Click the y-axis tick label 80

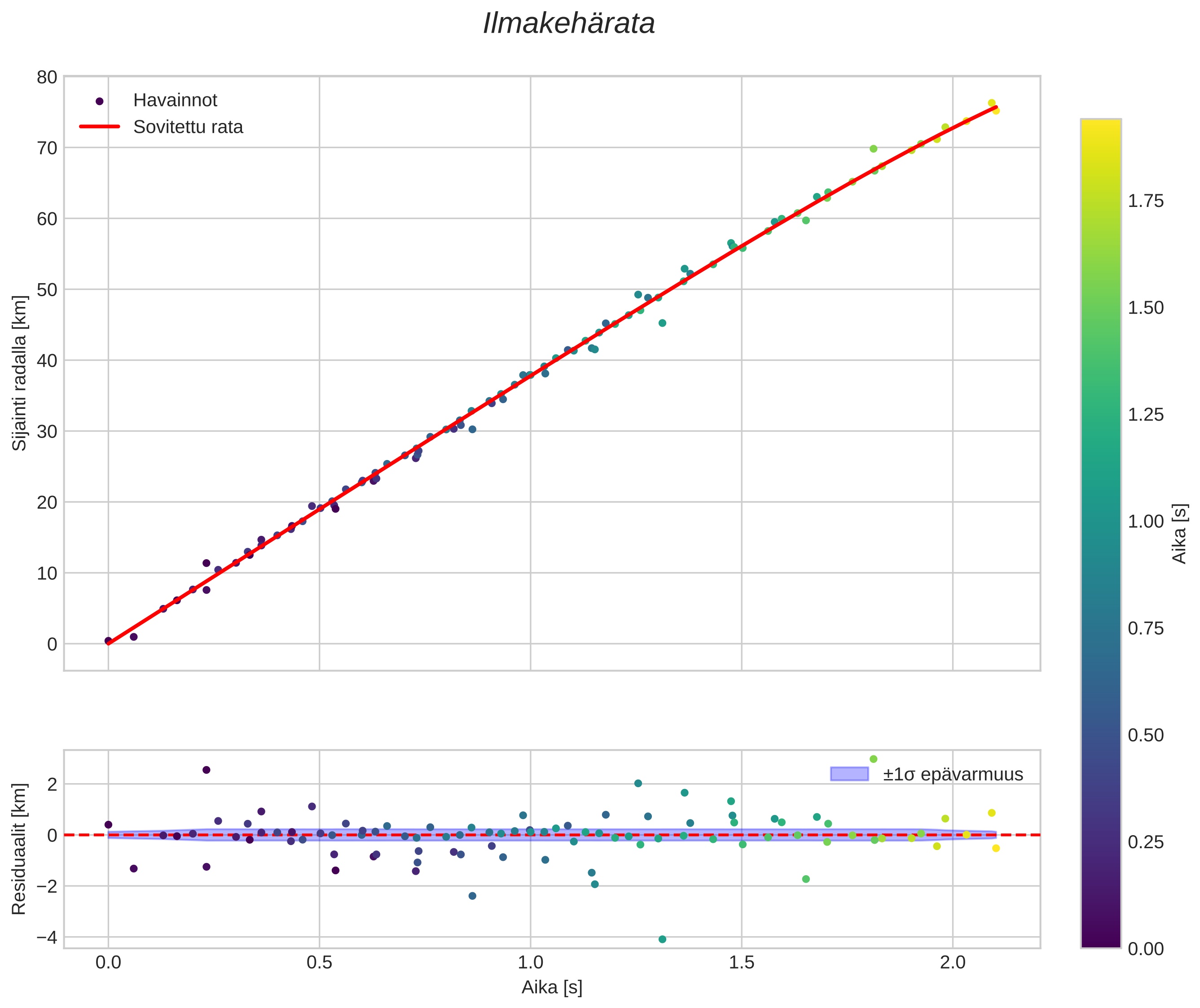click(47, 77)
